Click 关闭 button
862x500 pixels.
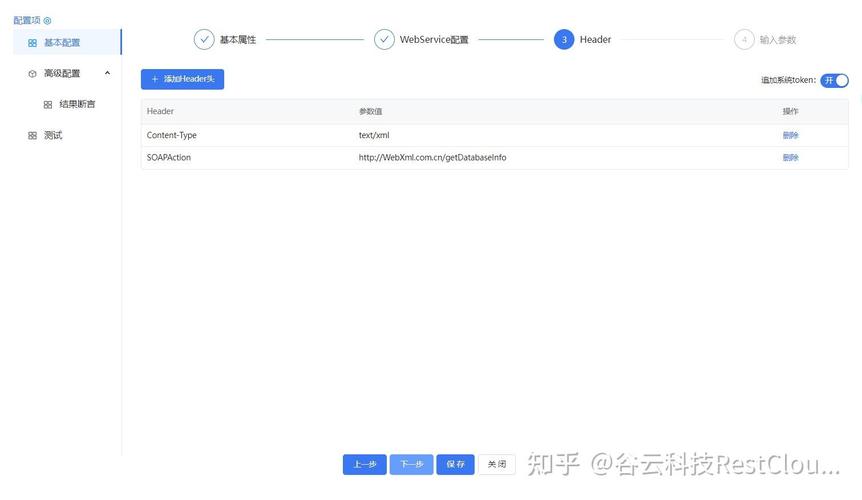tap(497, 464)
